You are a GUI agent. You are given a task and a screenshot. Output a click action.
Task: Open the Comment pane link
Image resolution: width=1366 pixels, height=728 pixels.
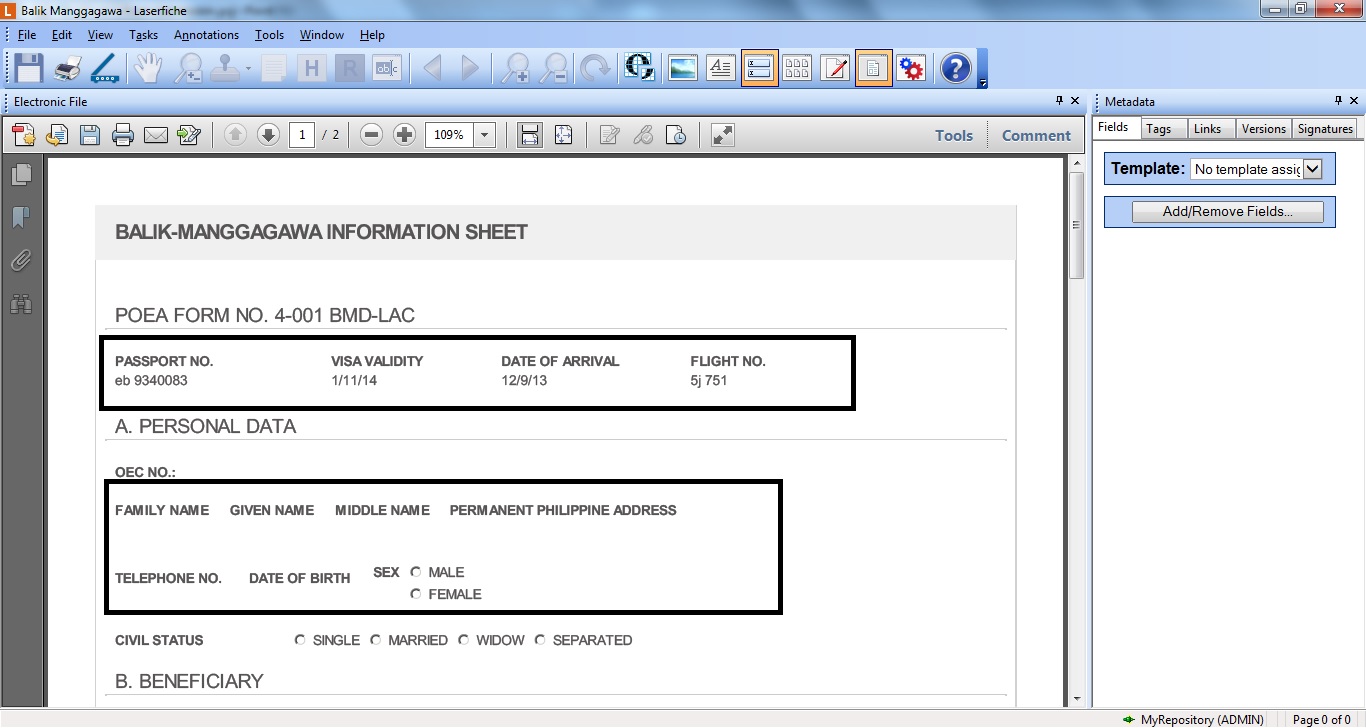(1036, 135)
